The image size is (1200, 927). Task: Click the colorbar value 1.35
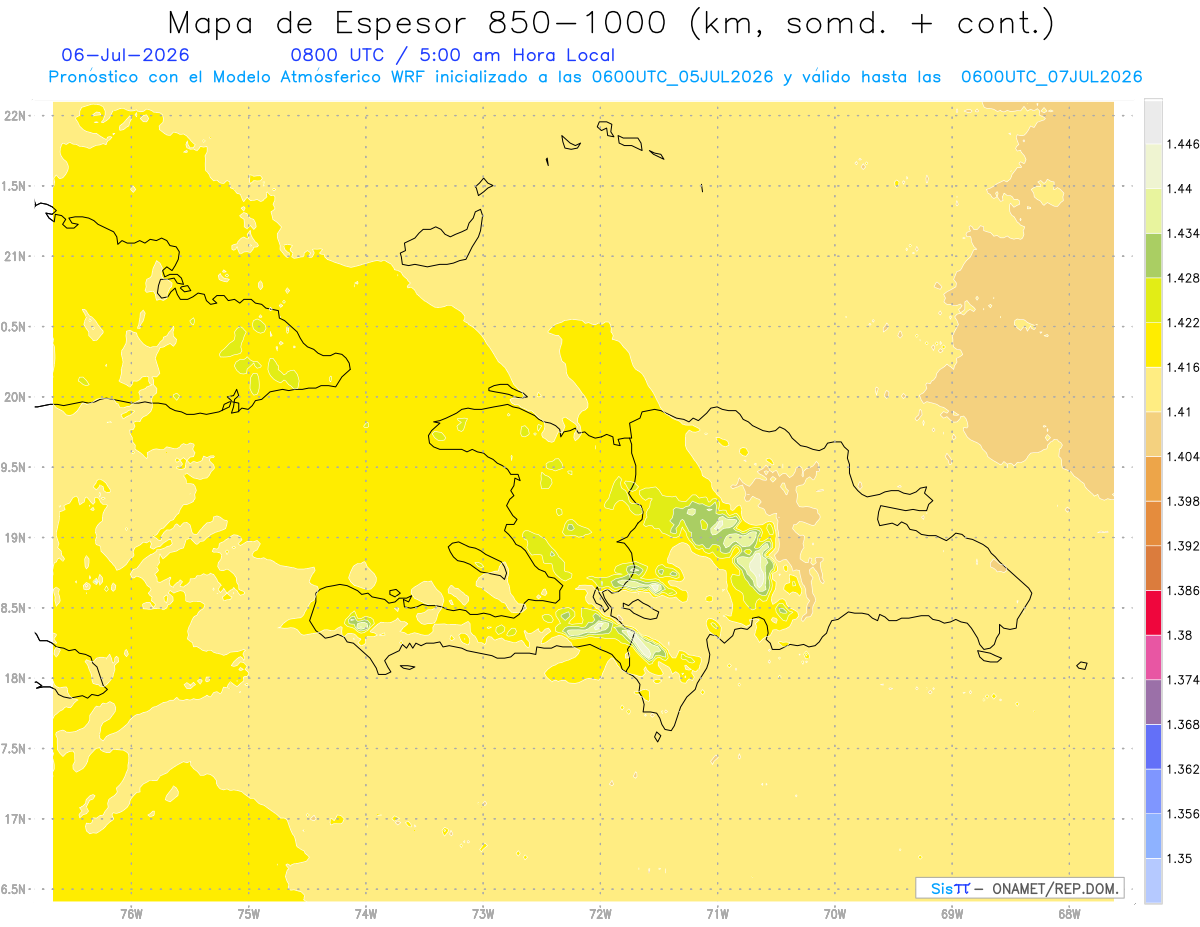tap(1179, 859)
